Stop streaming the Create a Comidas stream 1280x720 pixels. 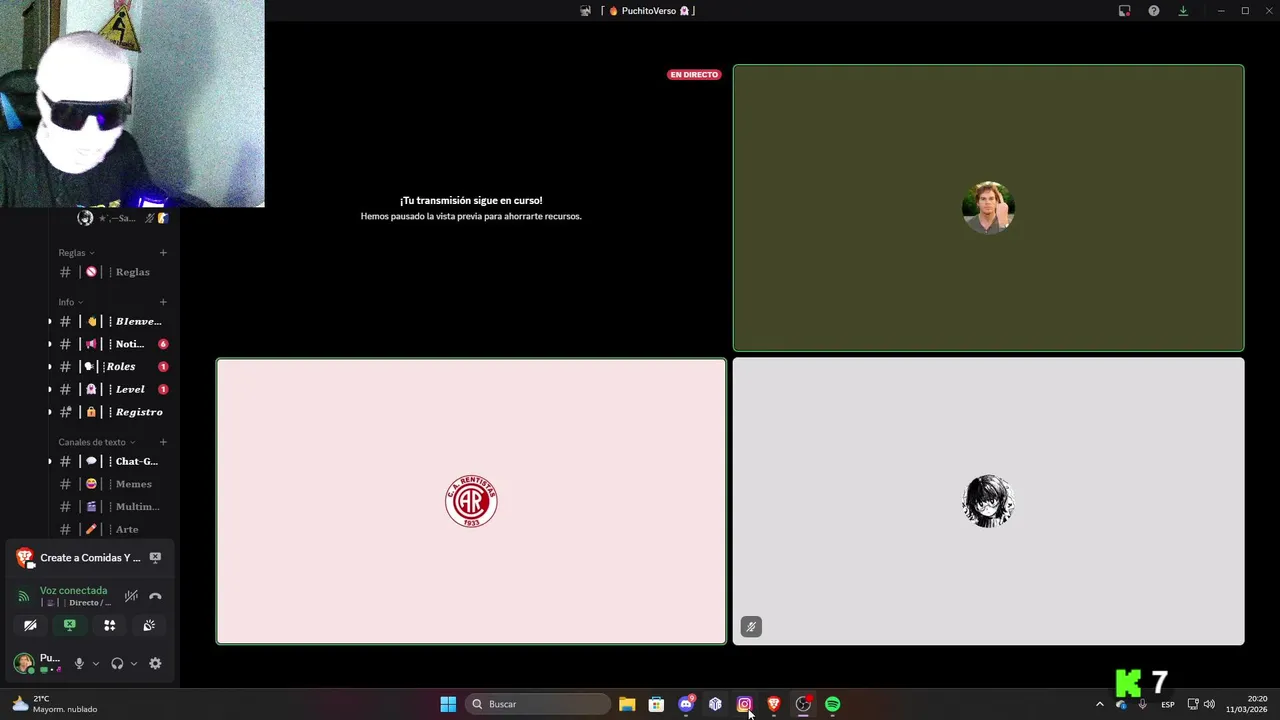tap(155, 558)
